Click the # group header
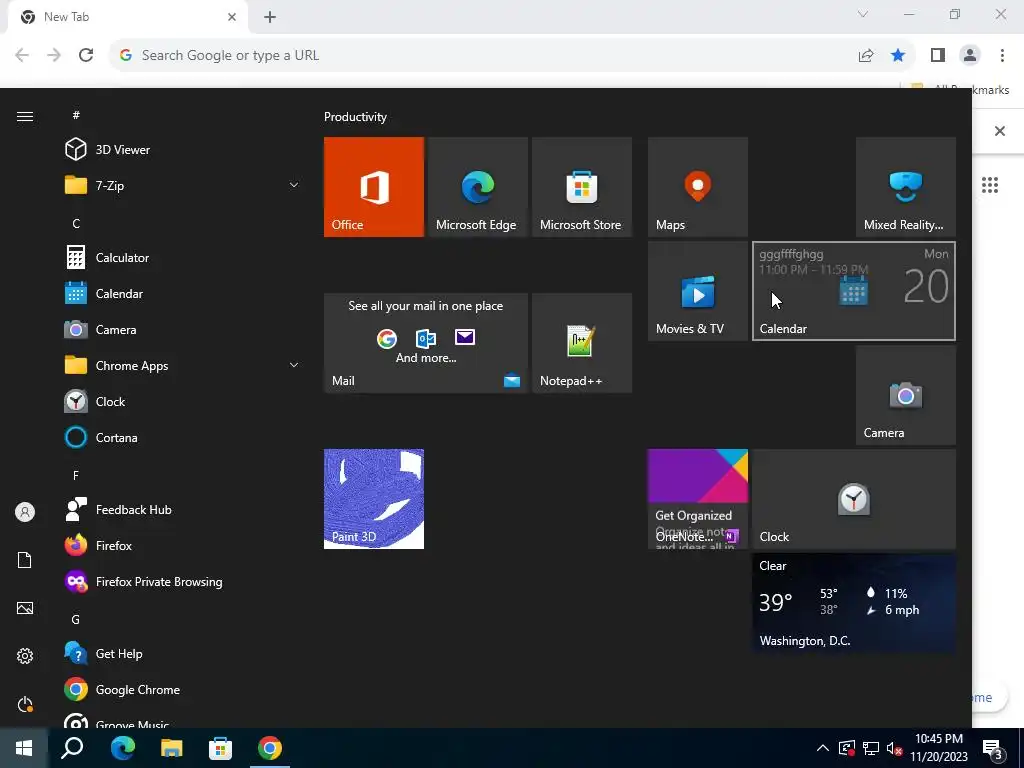 click(76, 115)
